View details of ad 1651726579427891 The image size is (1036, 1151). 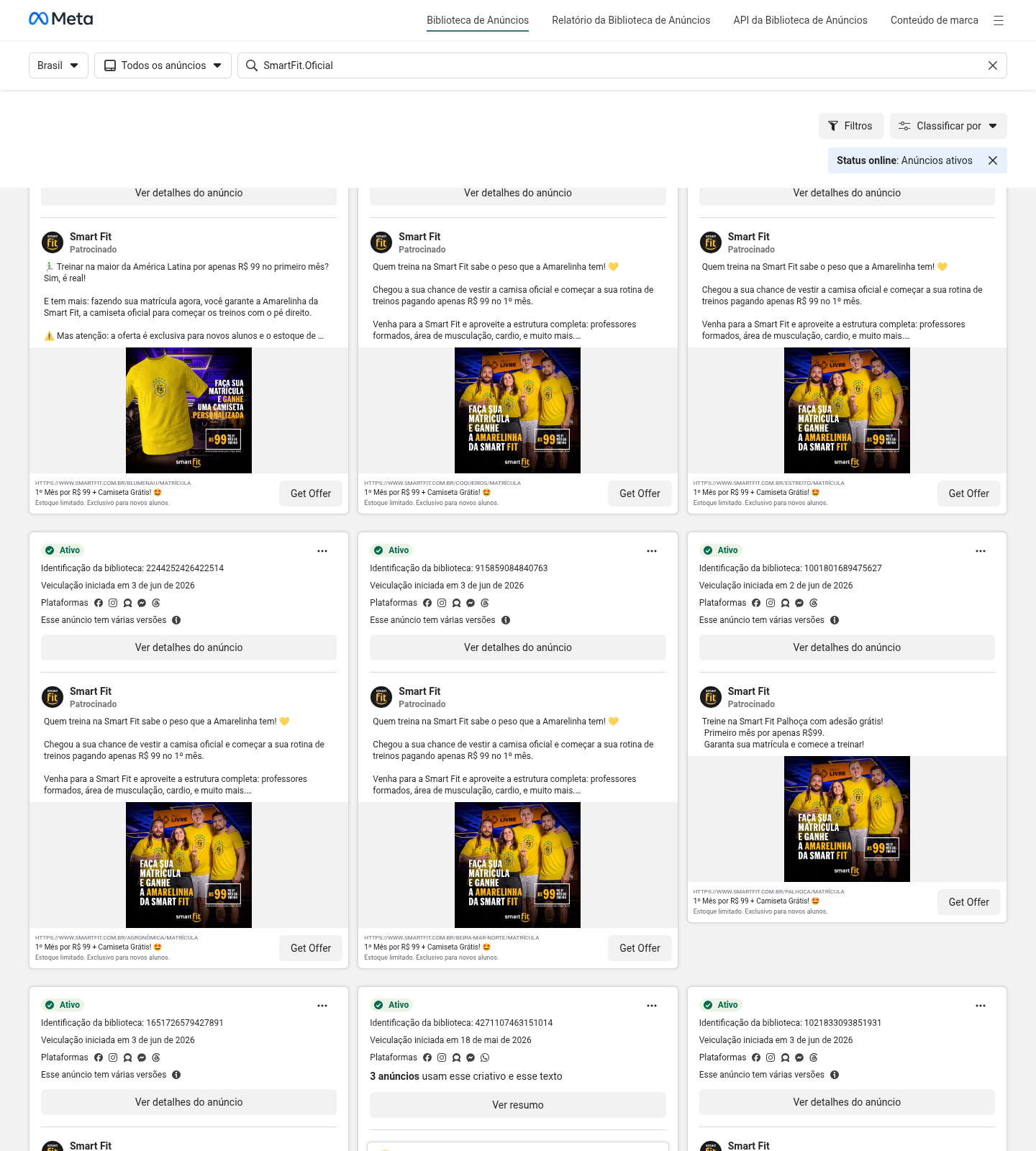(x=188, y=1102)
